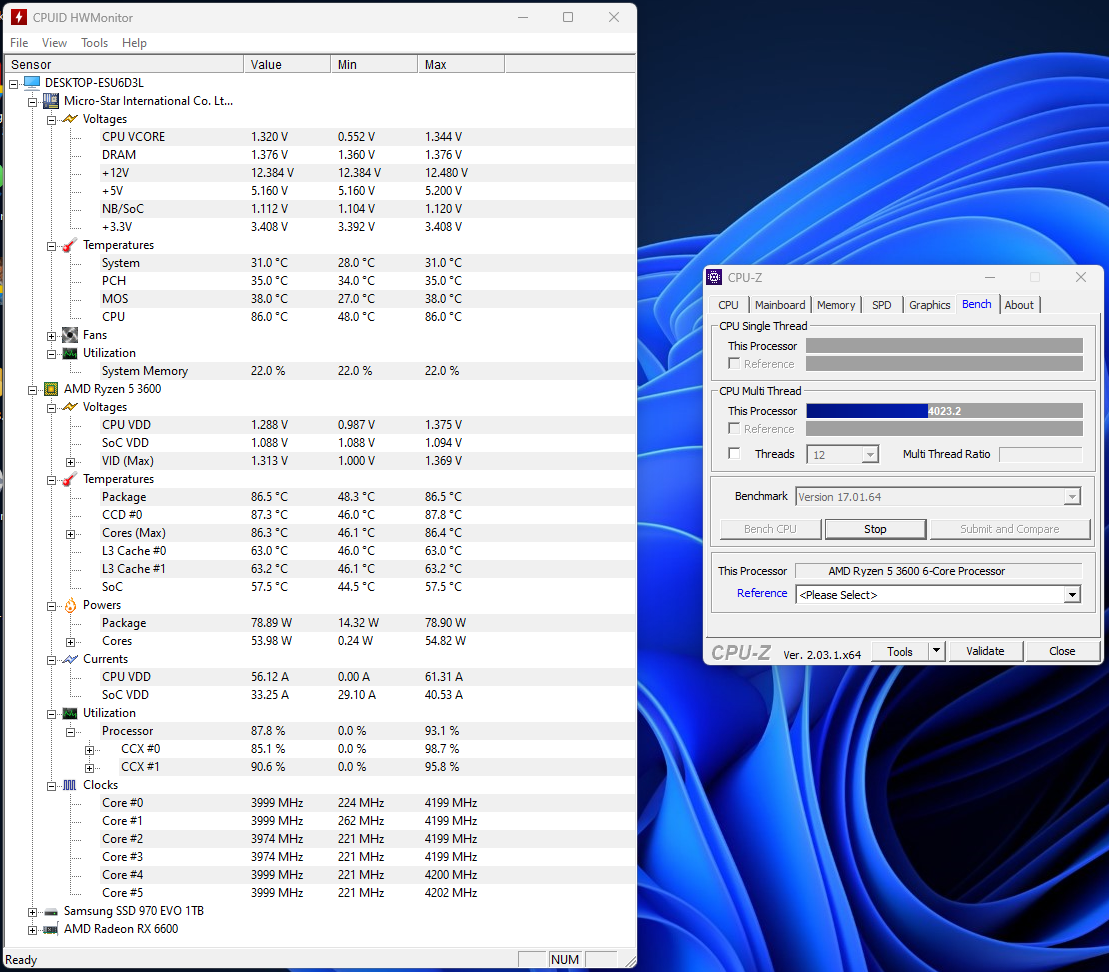Click the thermometer icon beside CPU Temperatures
1109x972 pixels.
pos(70,479)
